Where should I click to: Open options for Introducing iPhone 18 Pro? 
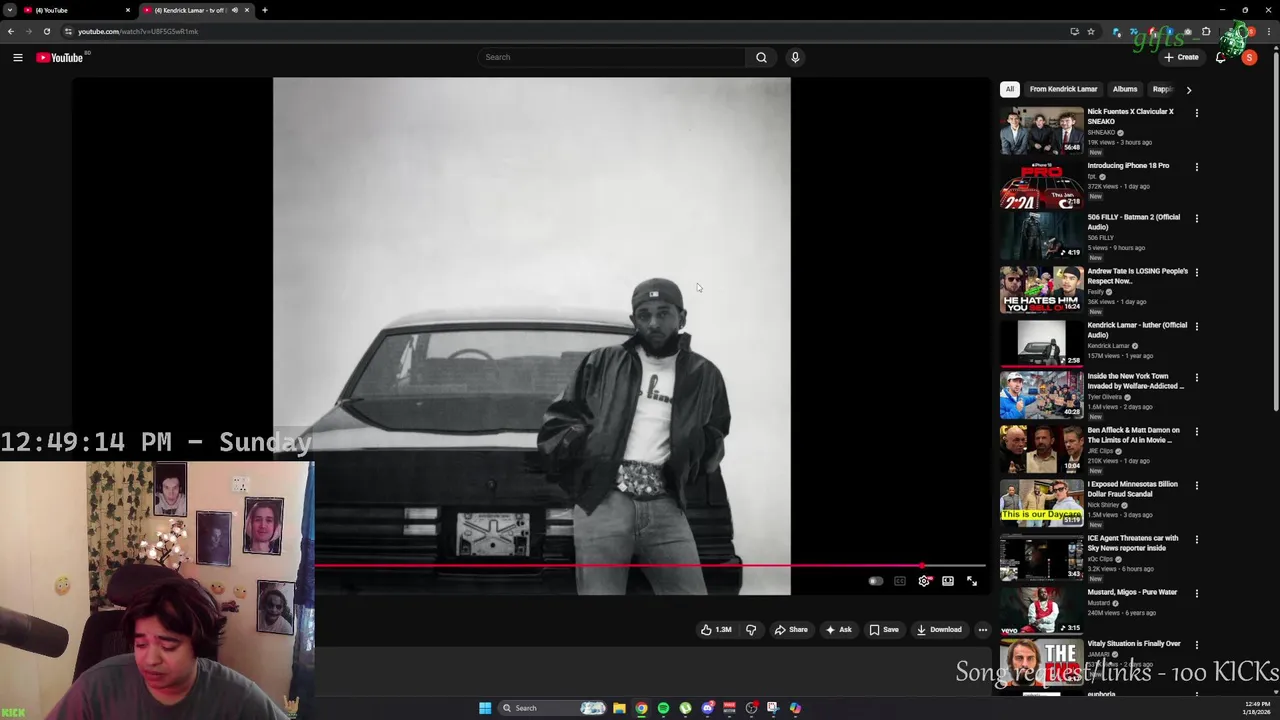[1197, 167]
